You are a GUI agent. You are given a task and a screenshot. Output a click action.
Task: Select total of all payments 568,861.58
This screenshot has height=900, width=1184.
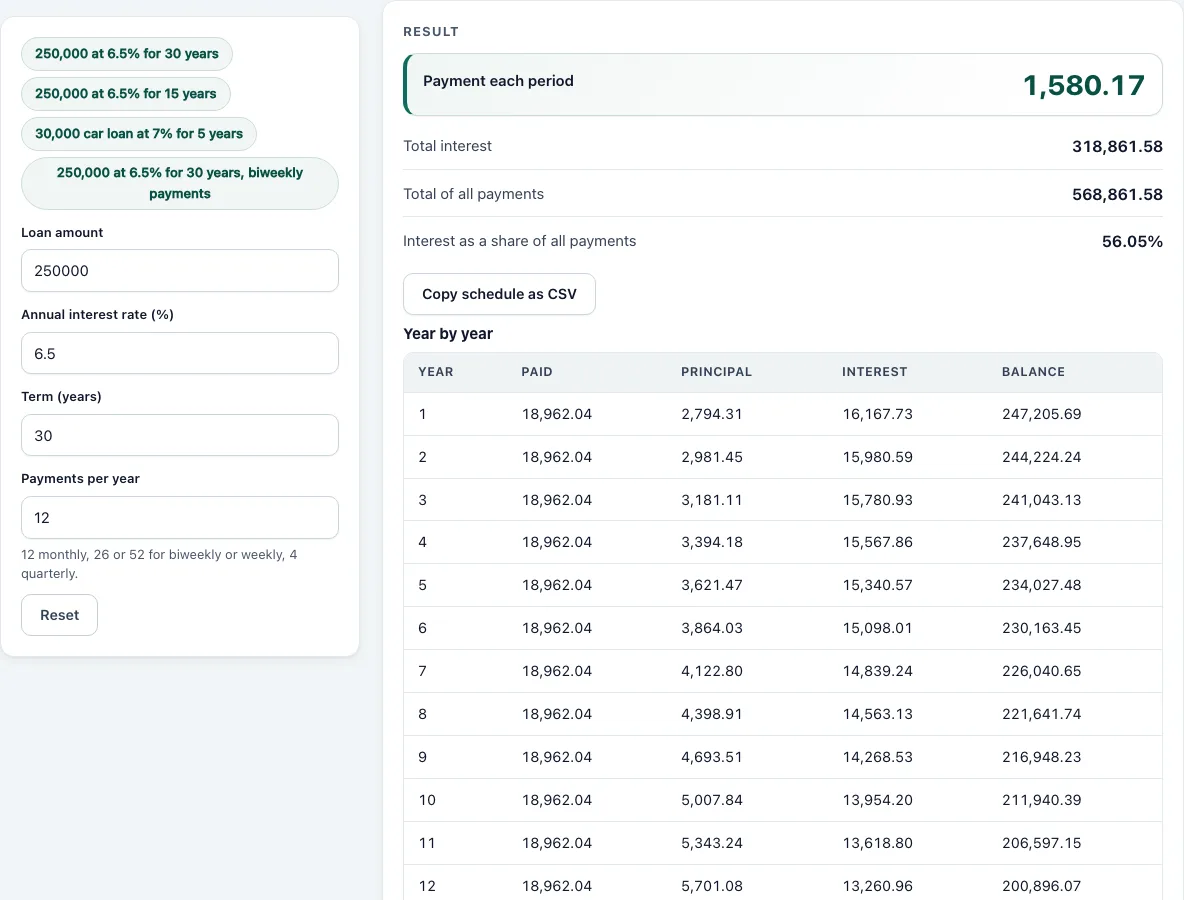[1117, 194]
